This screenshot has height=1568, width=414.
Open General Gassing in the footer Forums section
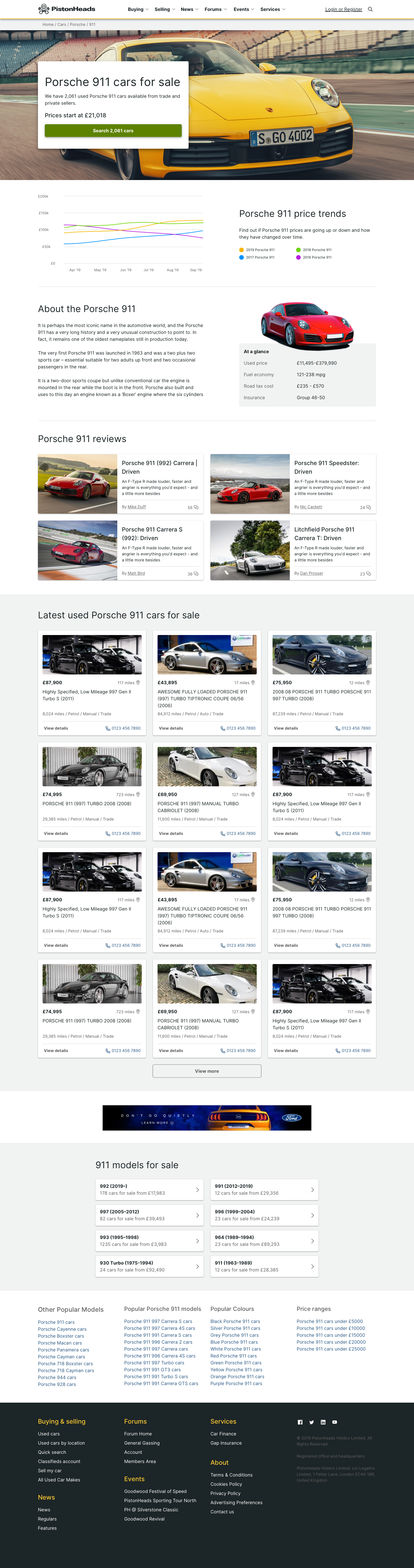[x=142, y=1443]
